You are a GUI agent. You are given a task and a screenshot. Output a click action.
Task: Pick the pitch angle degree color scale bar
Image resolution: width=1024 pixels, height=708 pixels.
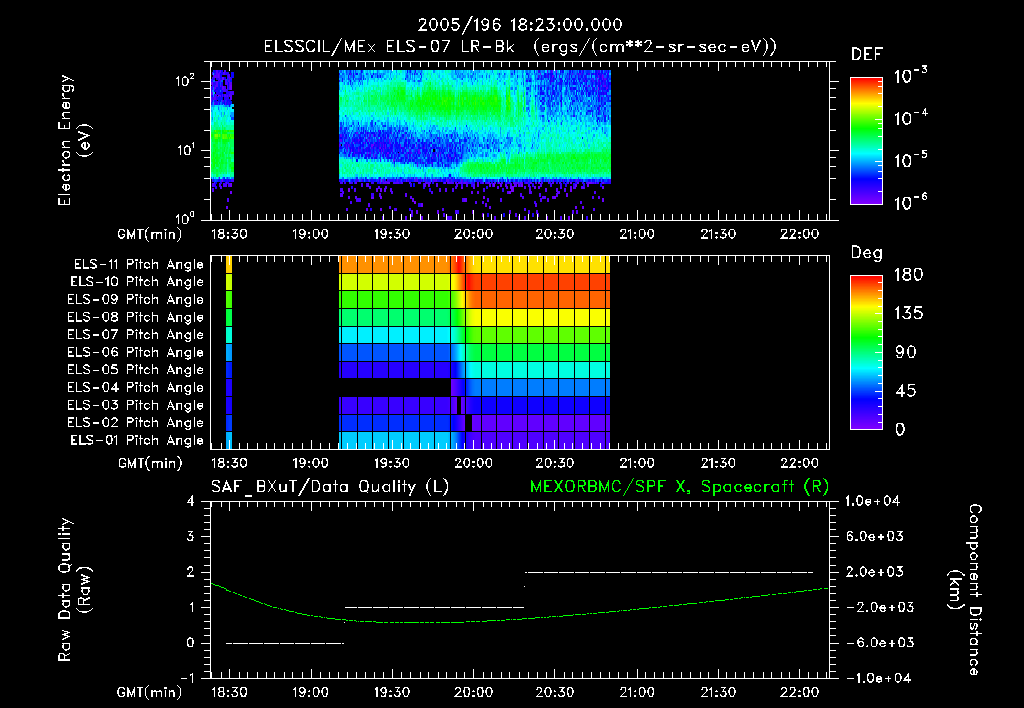click(867, 352)
